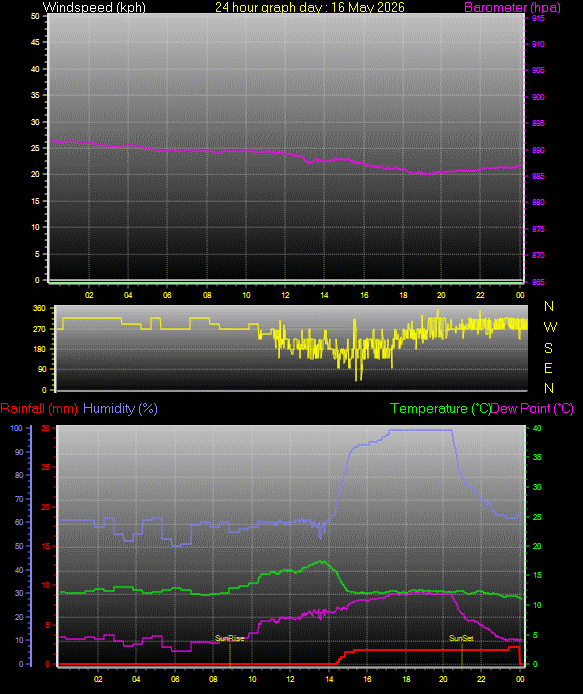This screenshot has height=694, width=583.
Task: Click the 900 barometer axis value
Action: pyautogui.click(x=538, y=97)
